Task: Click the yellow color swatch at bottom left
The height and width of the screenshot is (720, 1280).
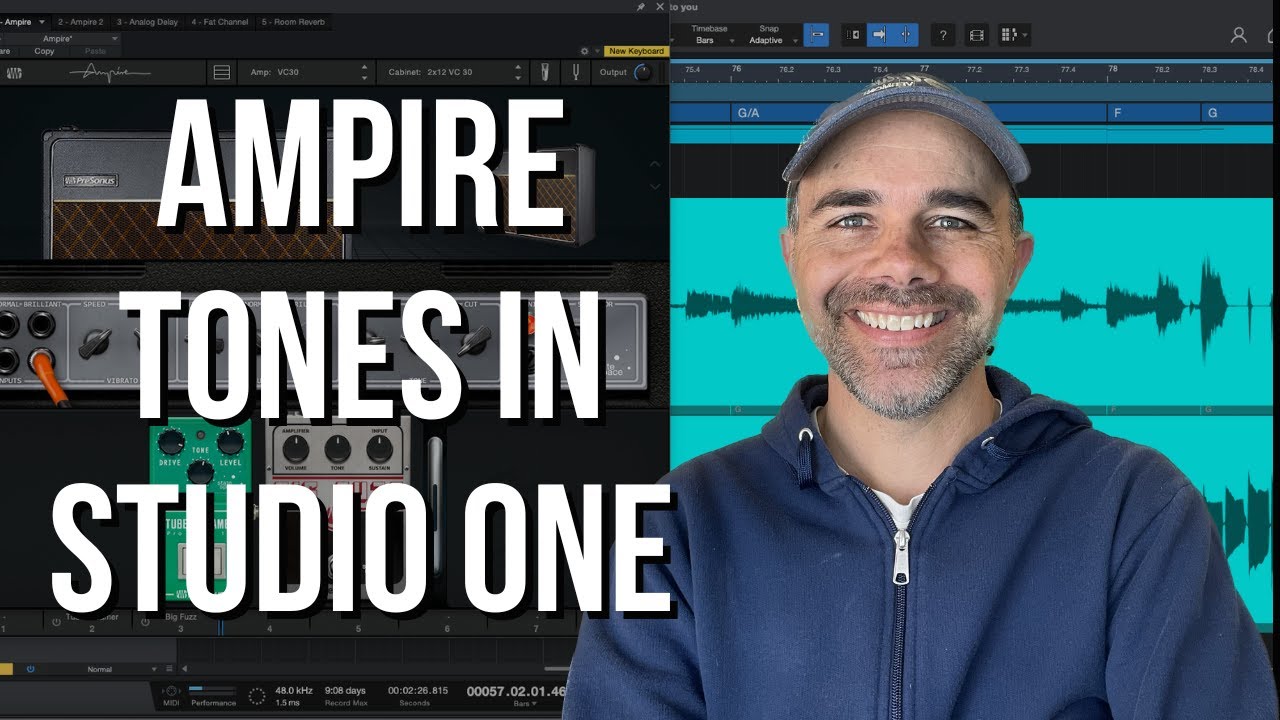Action: point(6,669)
